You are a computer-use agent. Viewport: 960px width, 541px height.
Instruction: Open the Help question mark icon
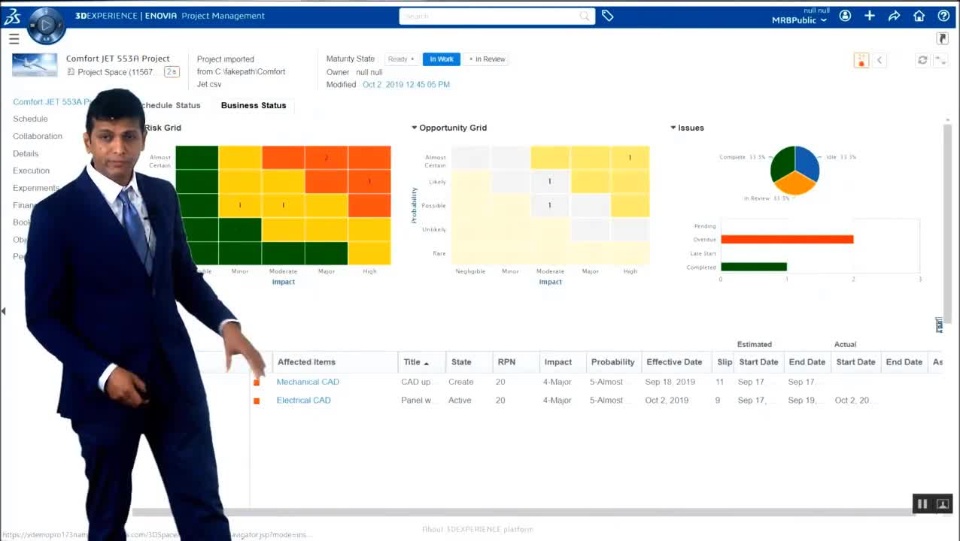(x=943, y=16)
